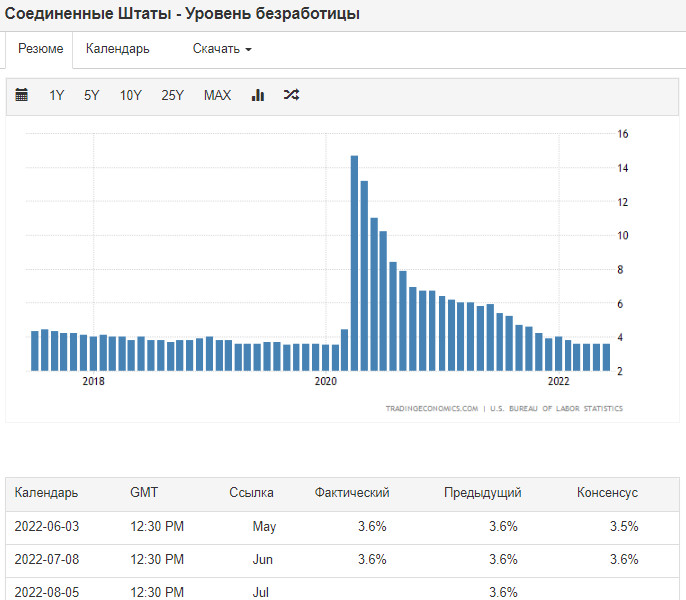The height and width of the screenshot is (600, 686).
Task: Click the tallest bar at 2020 peak
Action: point(354,262)
